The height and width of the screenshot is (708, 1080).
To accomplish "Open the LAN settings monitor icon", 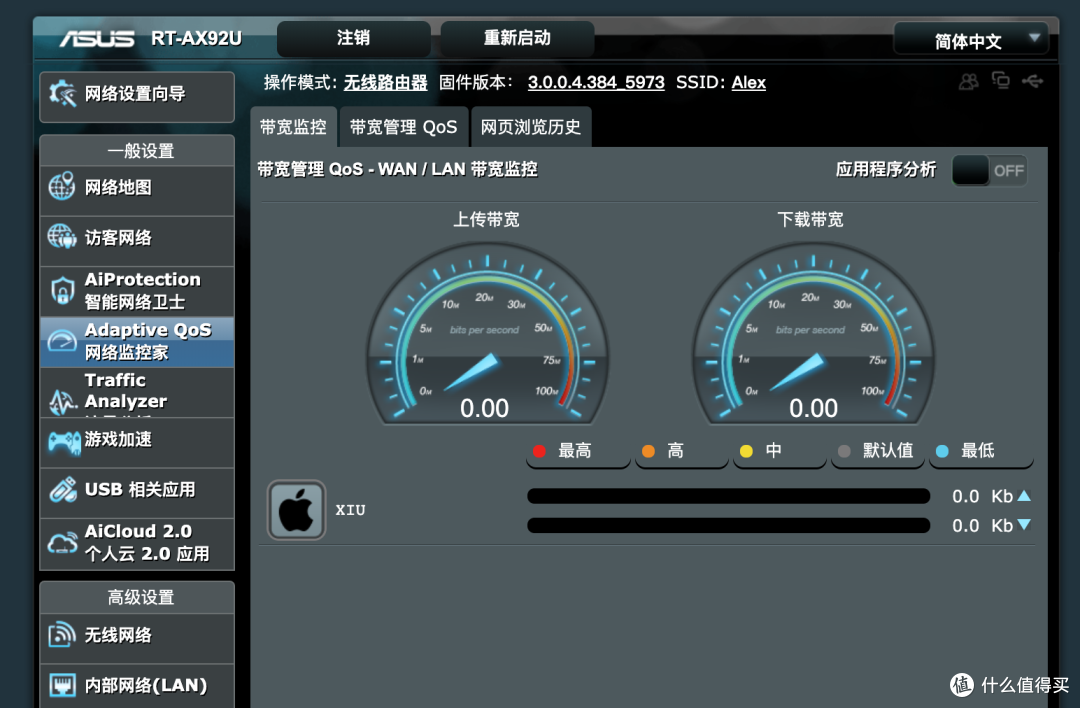I will [x=62, y=685].
